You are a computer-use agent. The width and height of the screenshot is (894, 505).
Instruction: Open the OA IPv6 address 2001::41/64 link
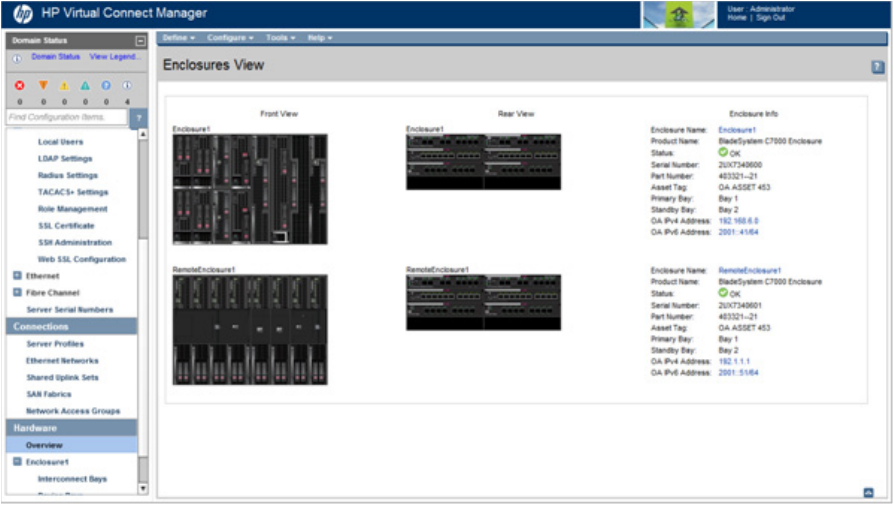pos(738,232)
